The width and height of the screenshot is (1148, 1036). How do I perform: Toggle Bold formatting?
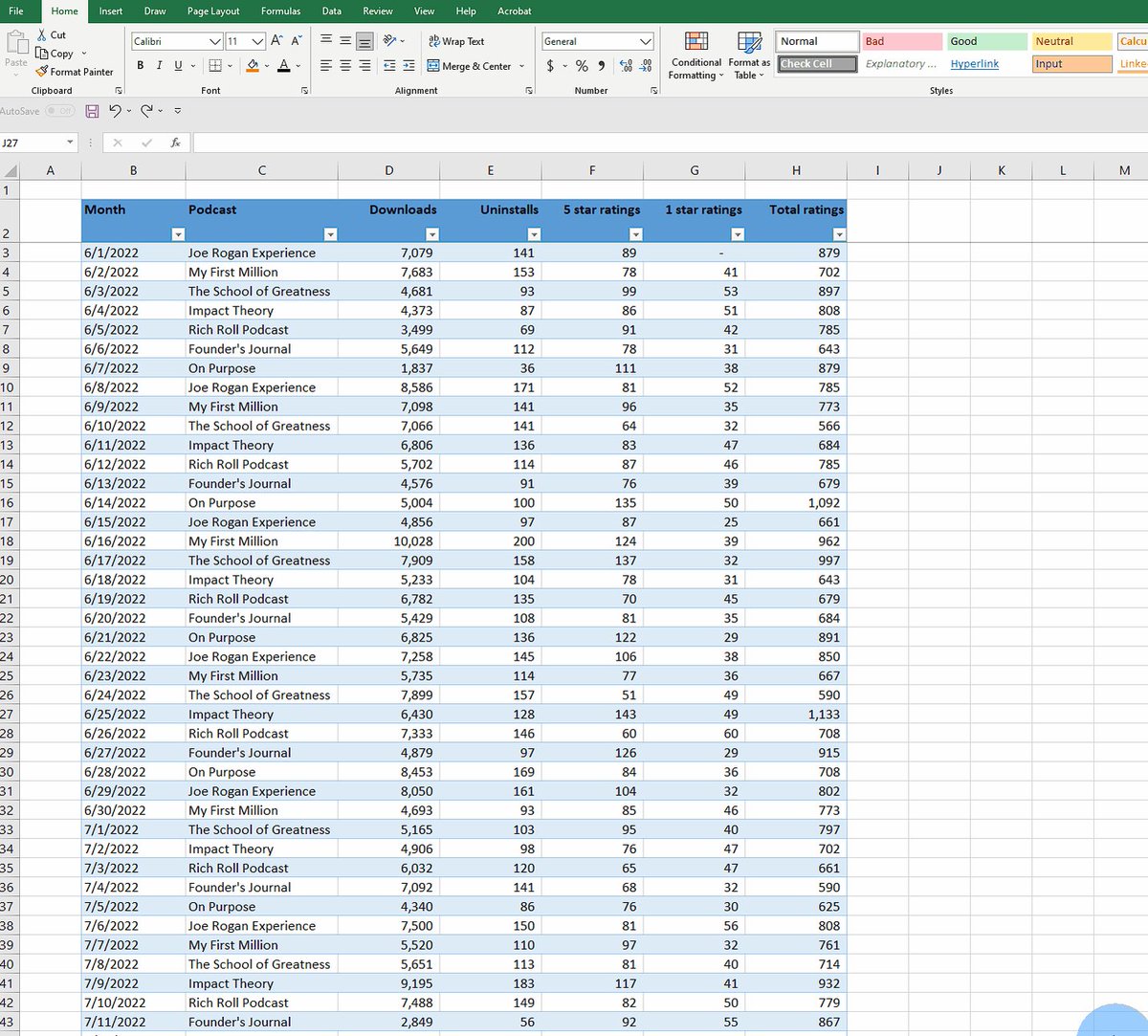pos(141,65)
